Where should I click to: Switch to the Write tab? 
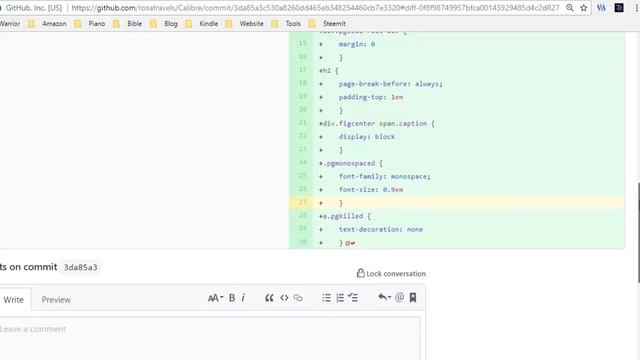click(14, 300)
